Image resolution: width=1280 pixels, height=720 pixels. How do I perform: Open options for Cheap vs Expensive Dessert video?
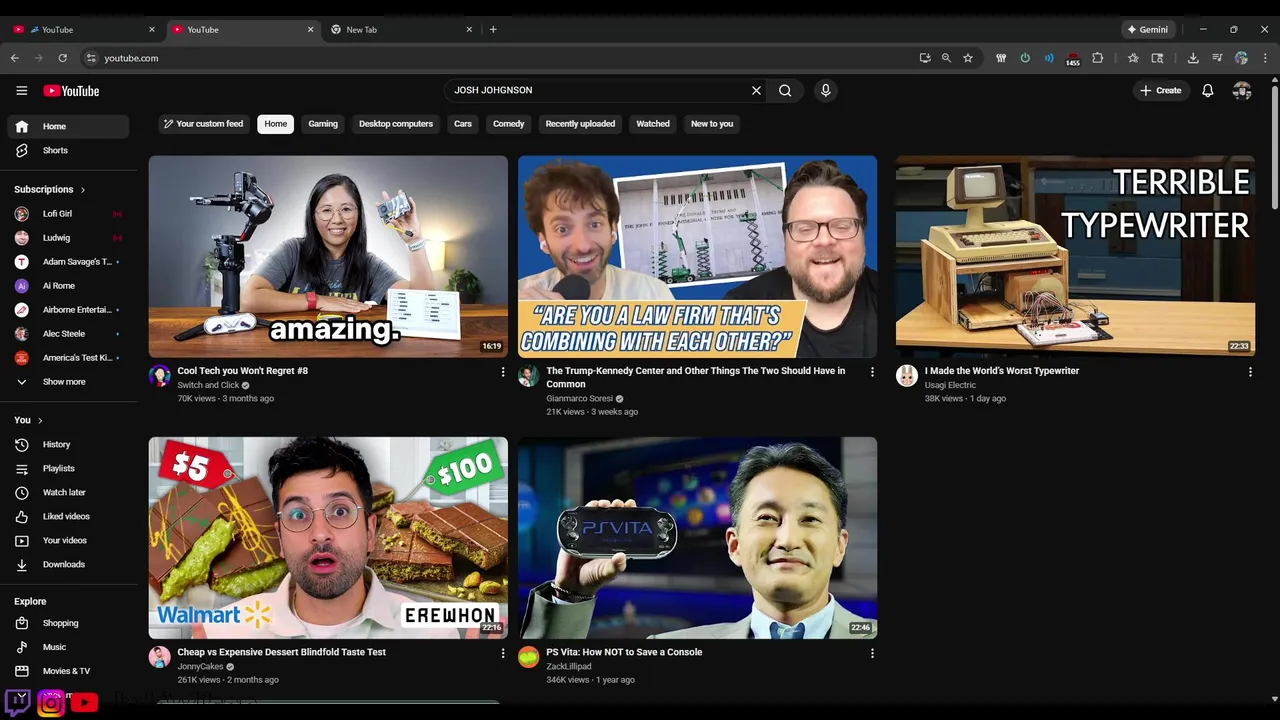click(503, 653)
